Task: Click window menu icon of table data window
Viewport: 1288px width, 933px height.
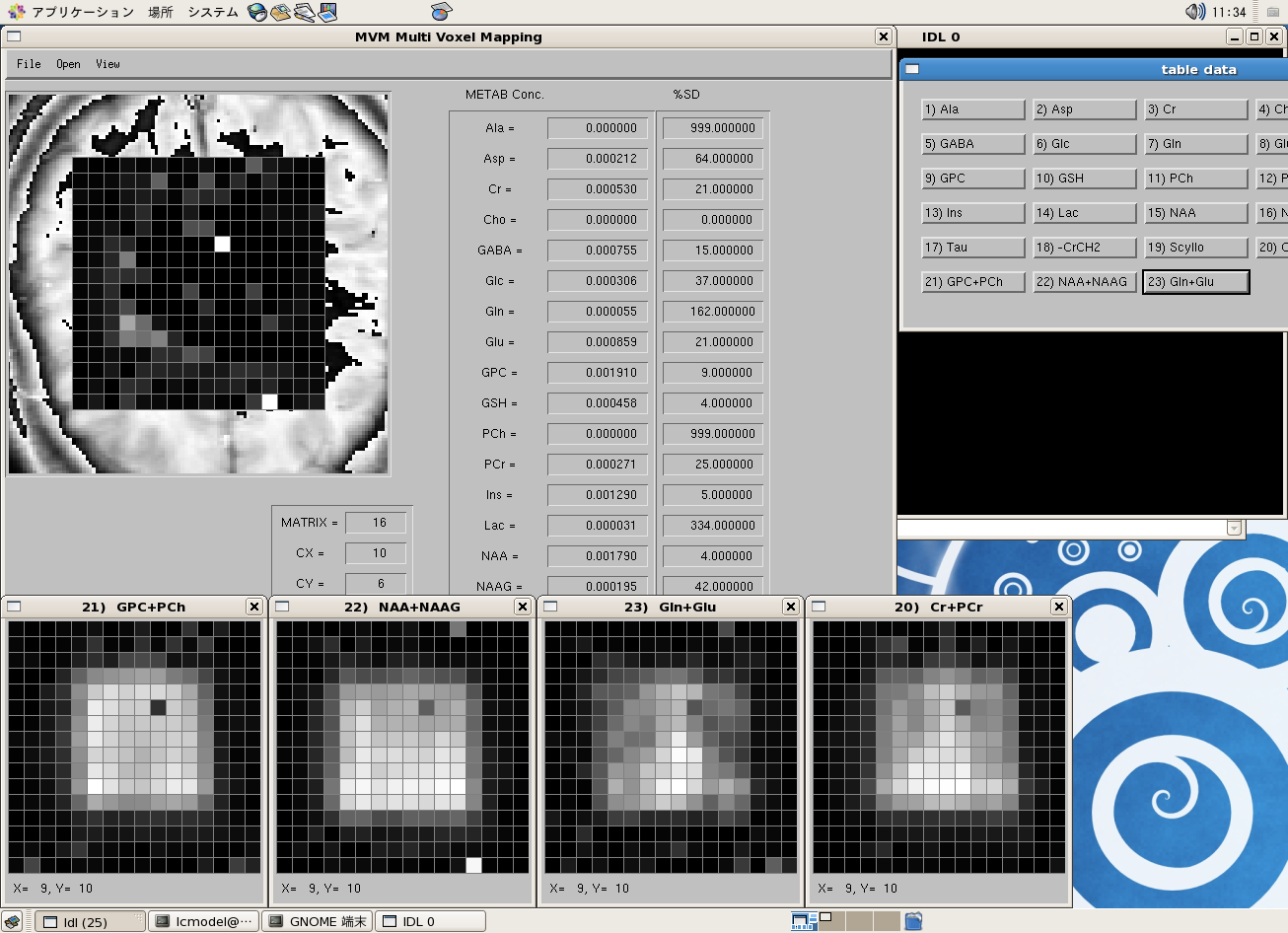Action: pyautogui.click(x=912, y=69)
